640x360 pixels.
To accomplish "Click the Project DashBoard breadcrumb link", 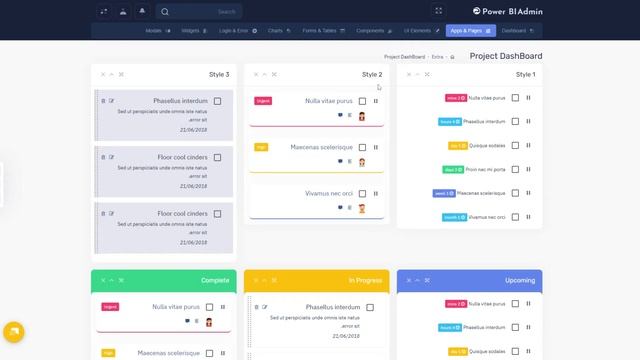I will tap(404, 57).
